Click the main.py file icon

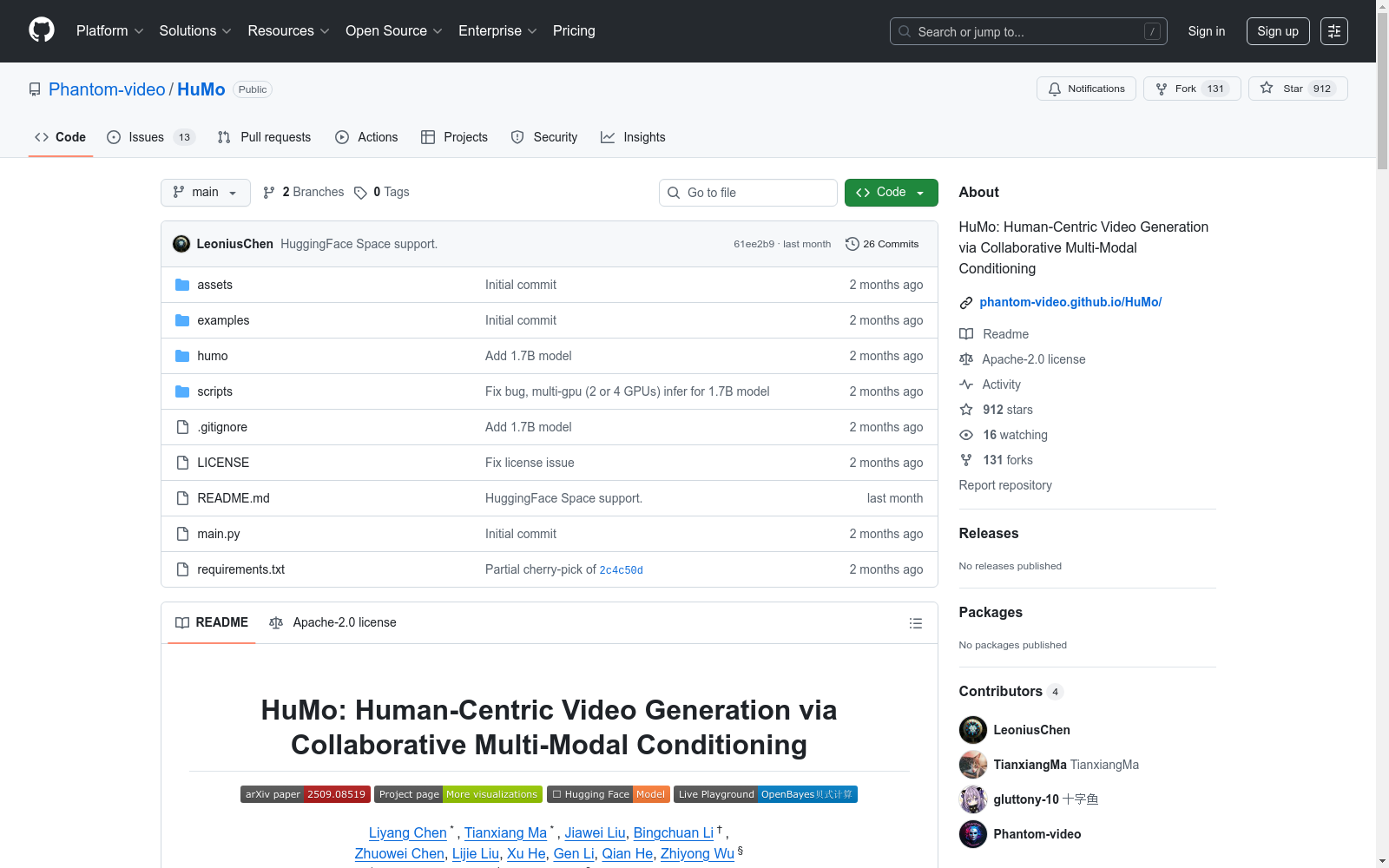(182, 534)
